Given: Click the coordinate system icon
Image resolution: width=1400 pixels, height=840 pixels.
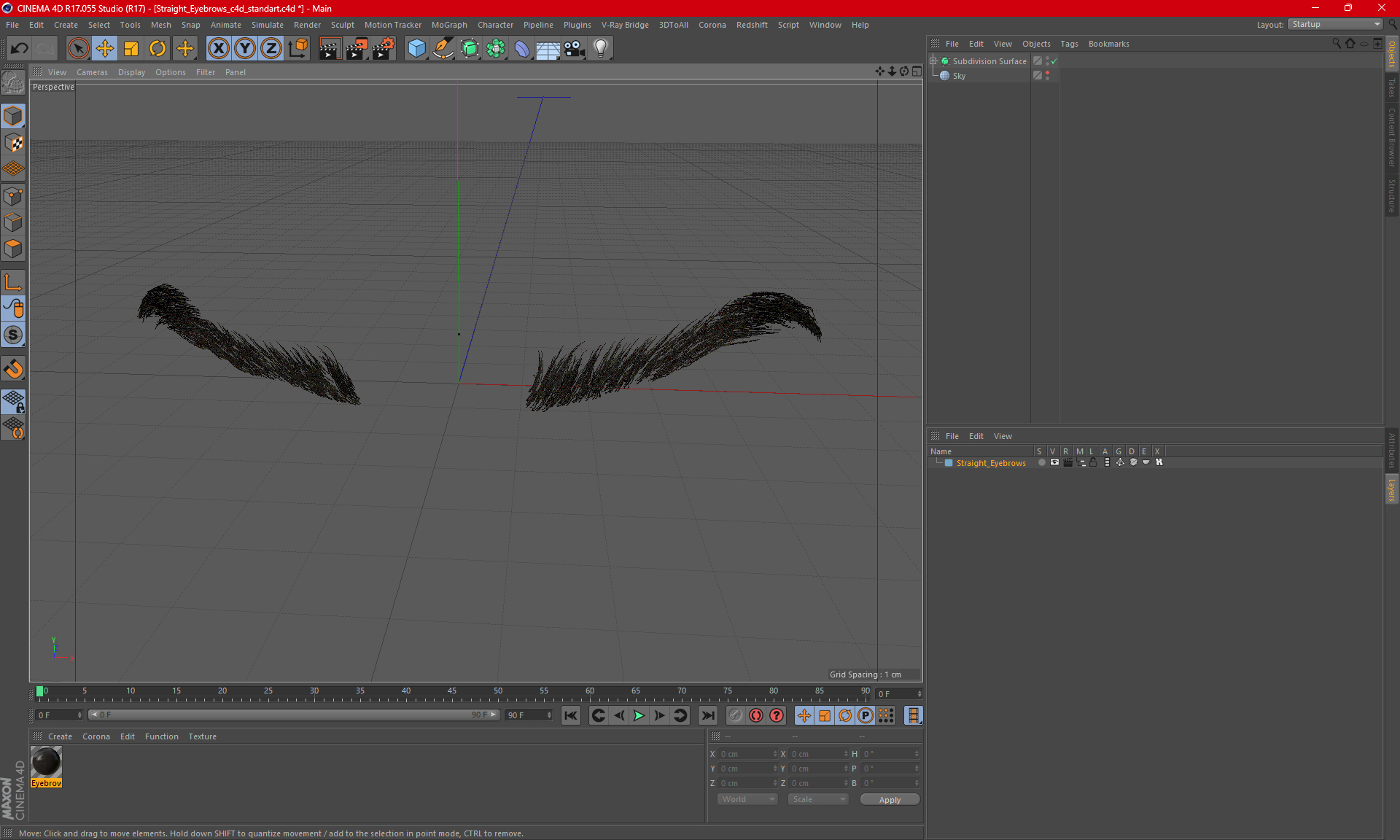Looking at the screenshot, I should click(x=297, y=49).
